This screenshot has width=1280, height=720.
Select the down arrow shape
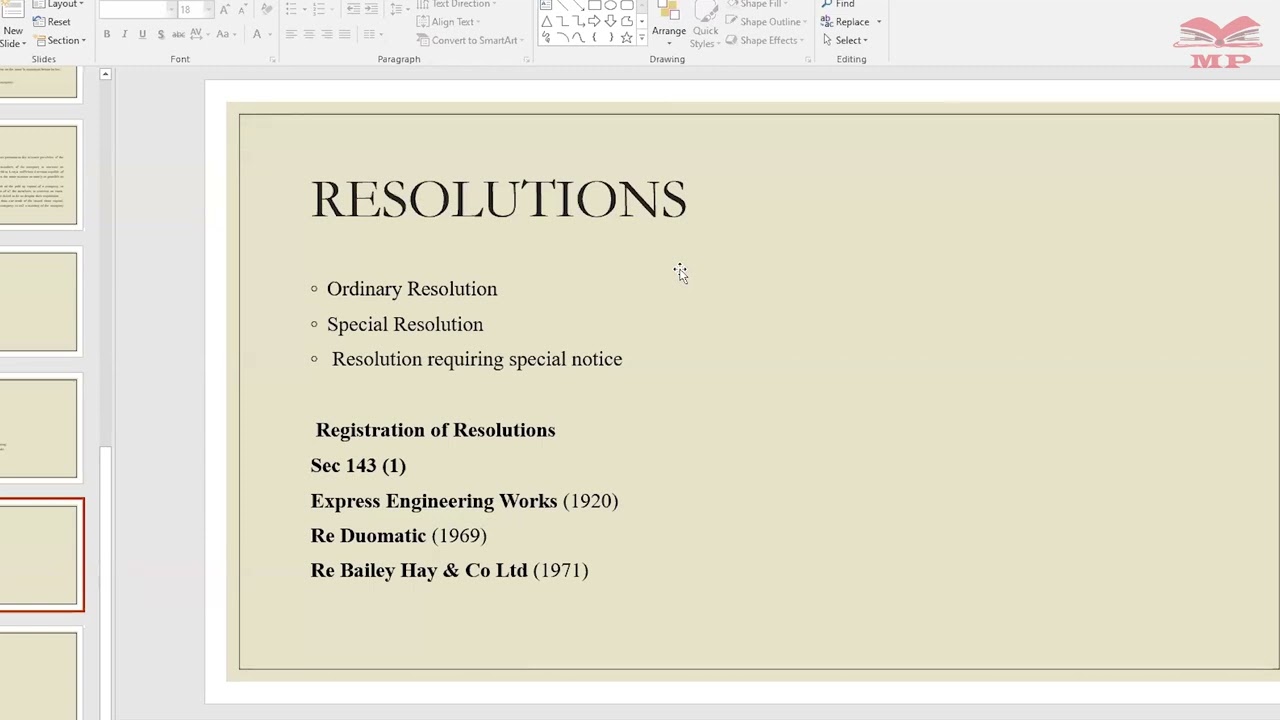(x=610, y=21)
